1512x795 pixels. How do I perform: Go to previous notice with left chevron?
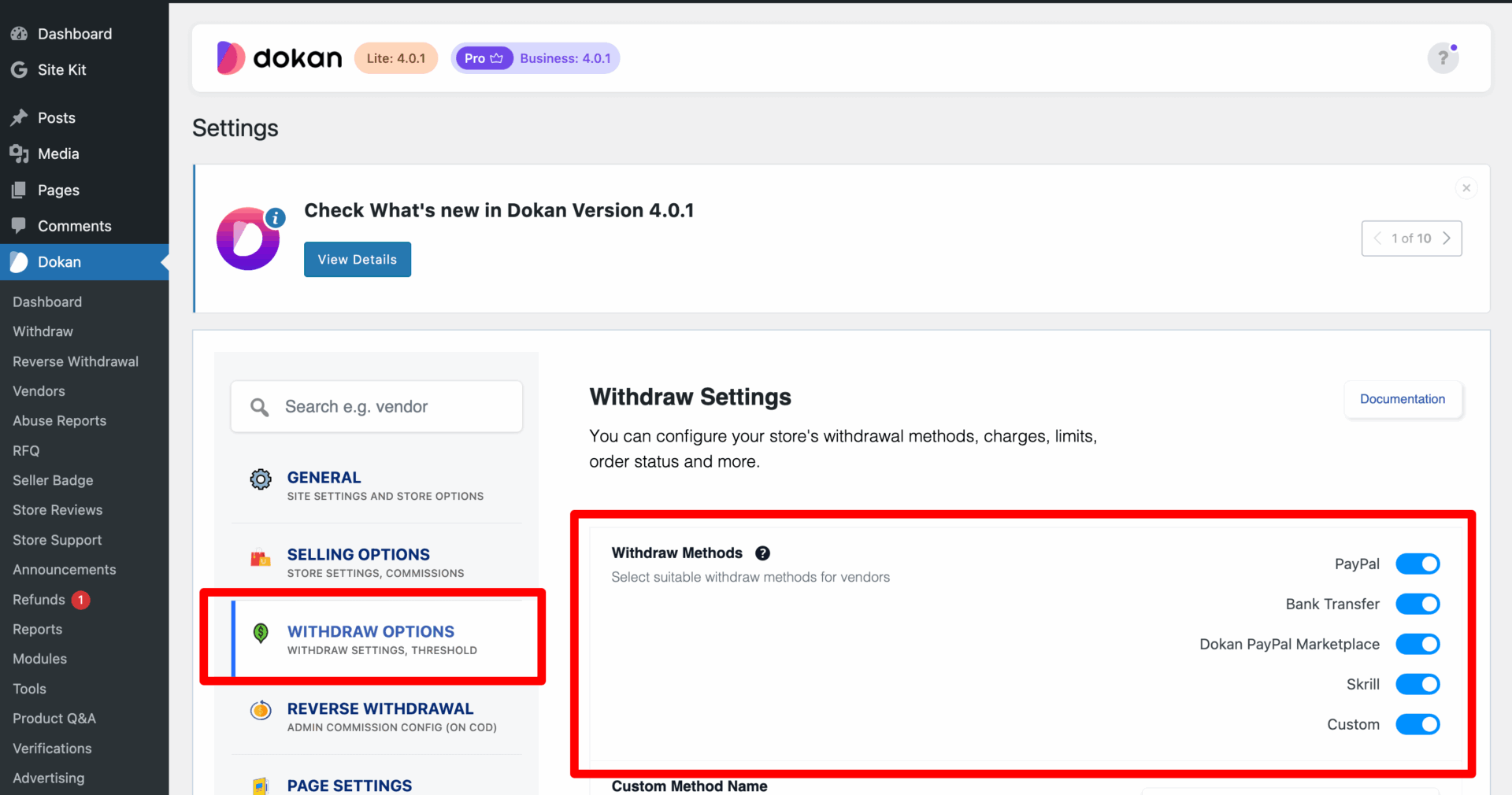[1377, 238]
